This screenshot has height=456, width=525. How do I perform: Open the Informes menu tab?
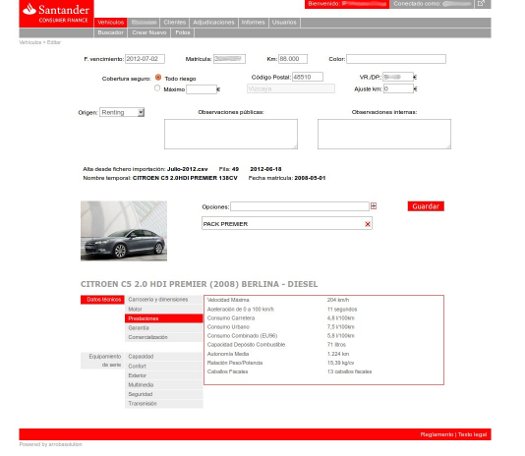tap(253, 22)
